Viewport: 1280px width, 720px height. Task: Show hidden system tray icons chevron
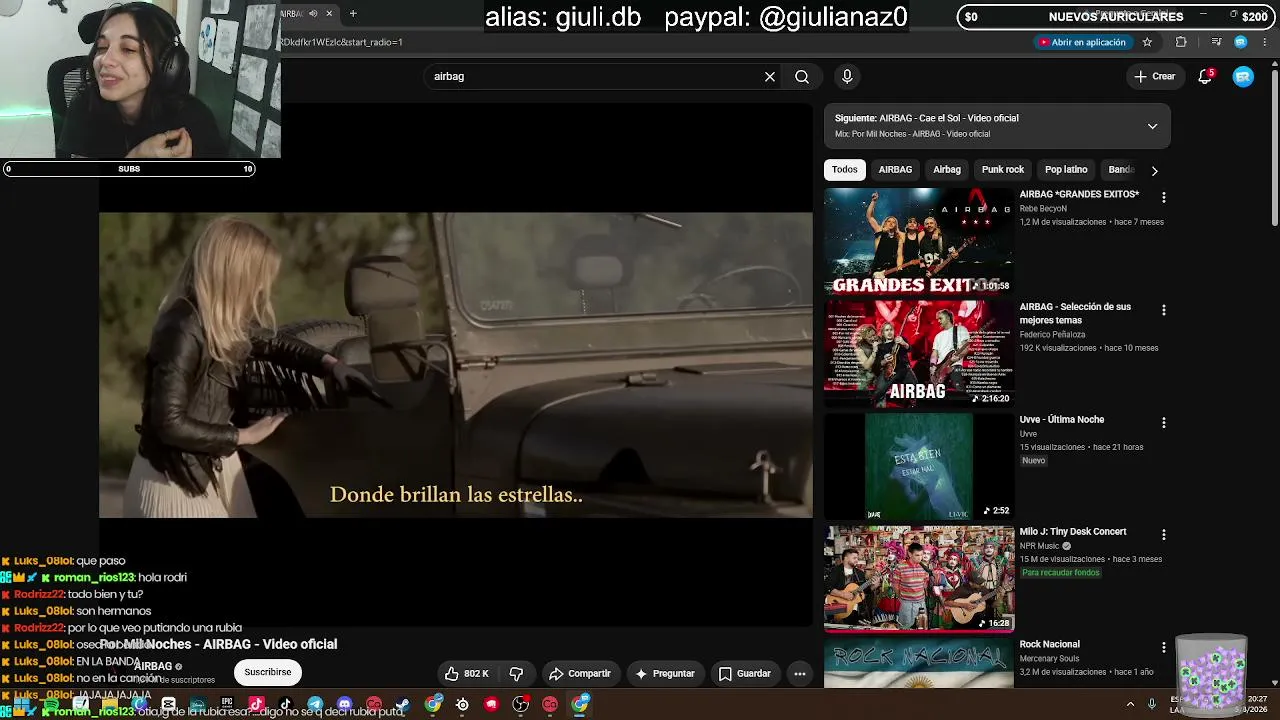point(1130,704)
